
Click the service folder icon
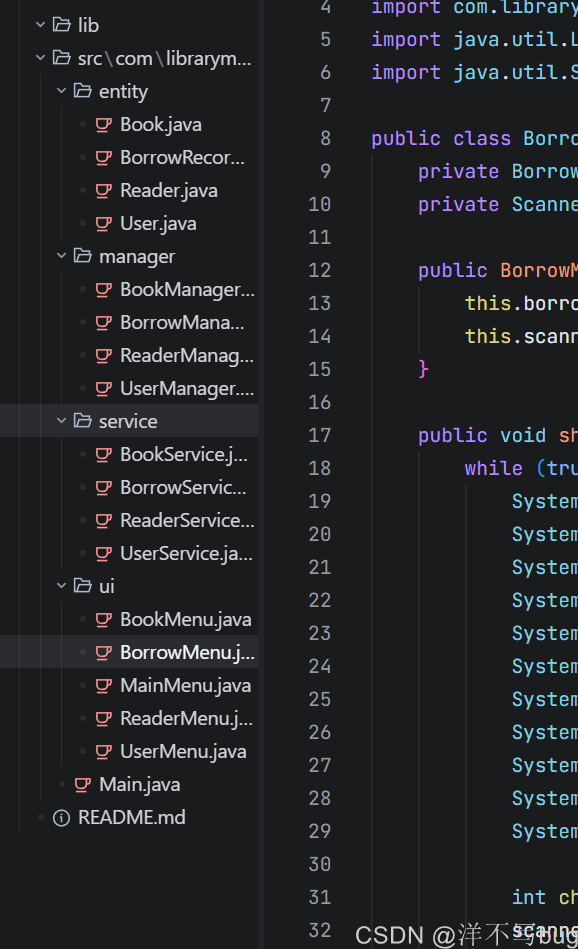(x=82, y=421)
